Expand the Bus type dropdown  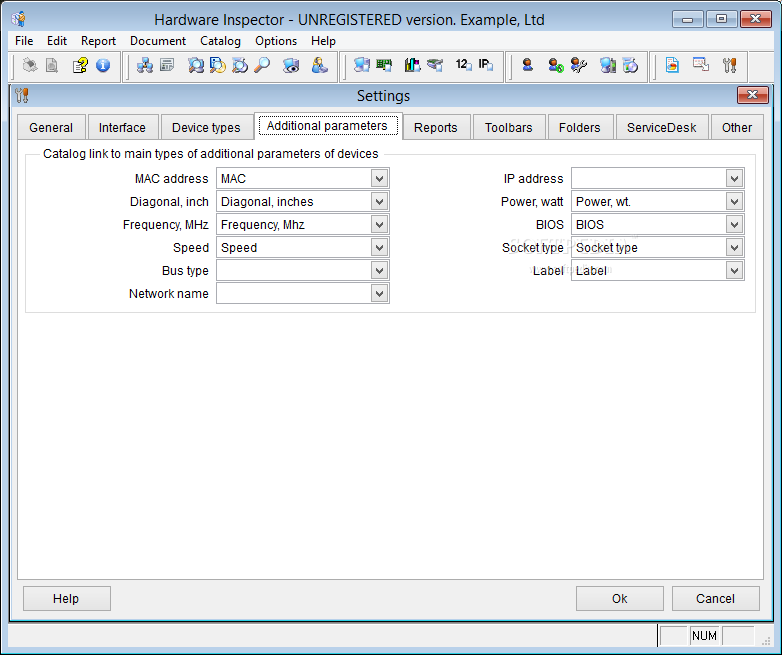click(379, 270)
